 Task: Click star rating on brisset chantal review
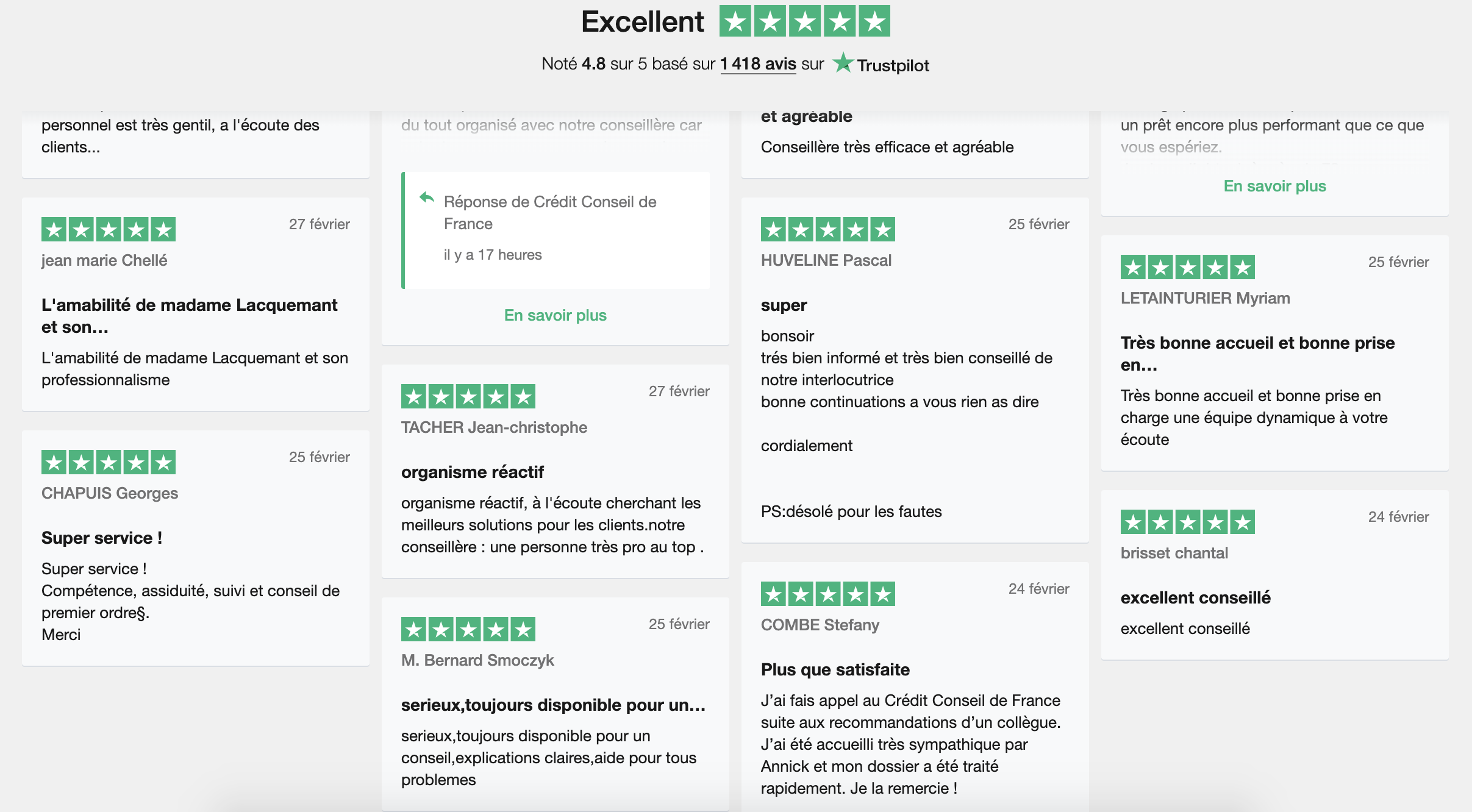(1188, 522)
